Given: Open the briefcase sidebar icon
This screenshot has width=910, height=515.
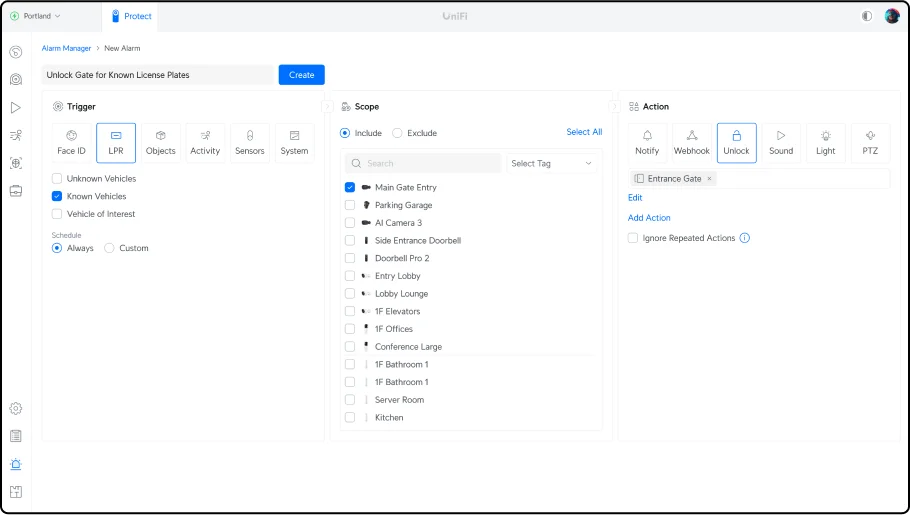Looking at the screenshot, I should pos(16,191).
